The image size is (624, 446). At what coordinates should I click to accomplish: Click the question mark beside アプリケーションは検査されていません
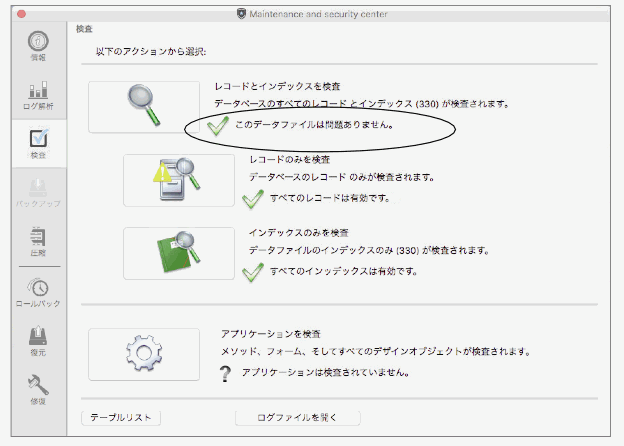(x=226, y=372)
